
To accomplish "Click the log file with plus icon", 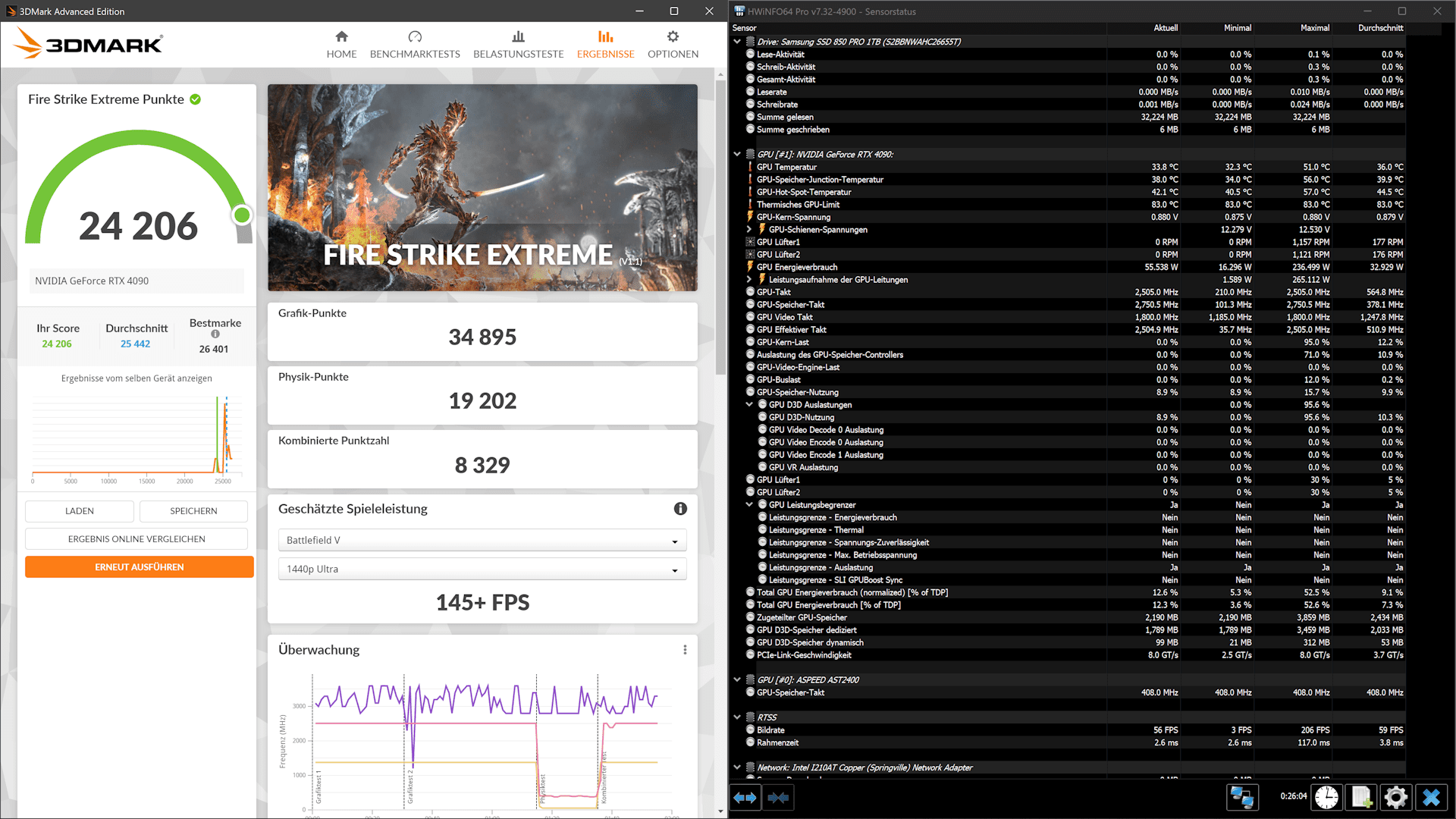I will point(1361,798).
